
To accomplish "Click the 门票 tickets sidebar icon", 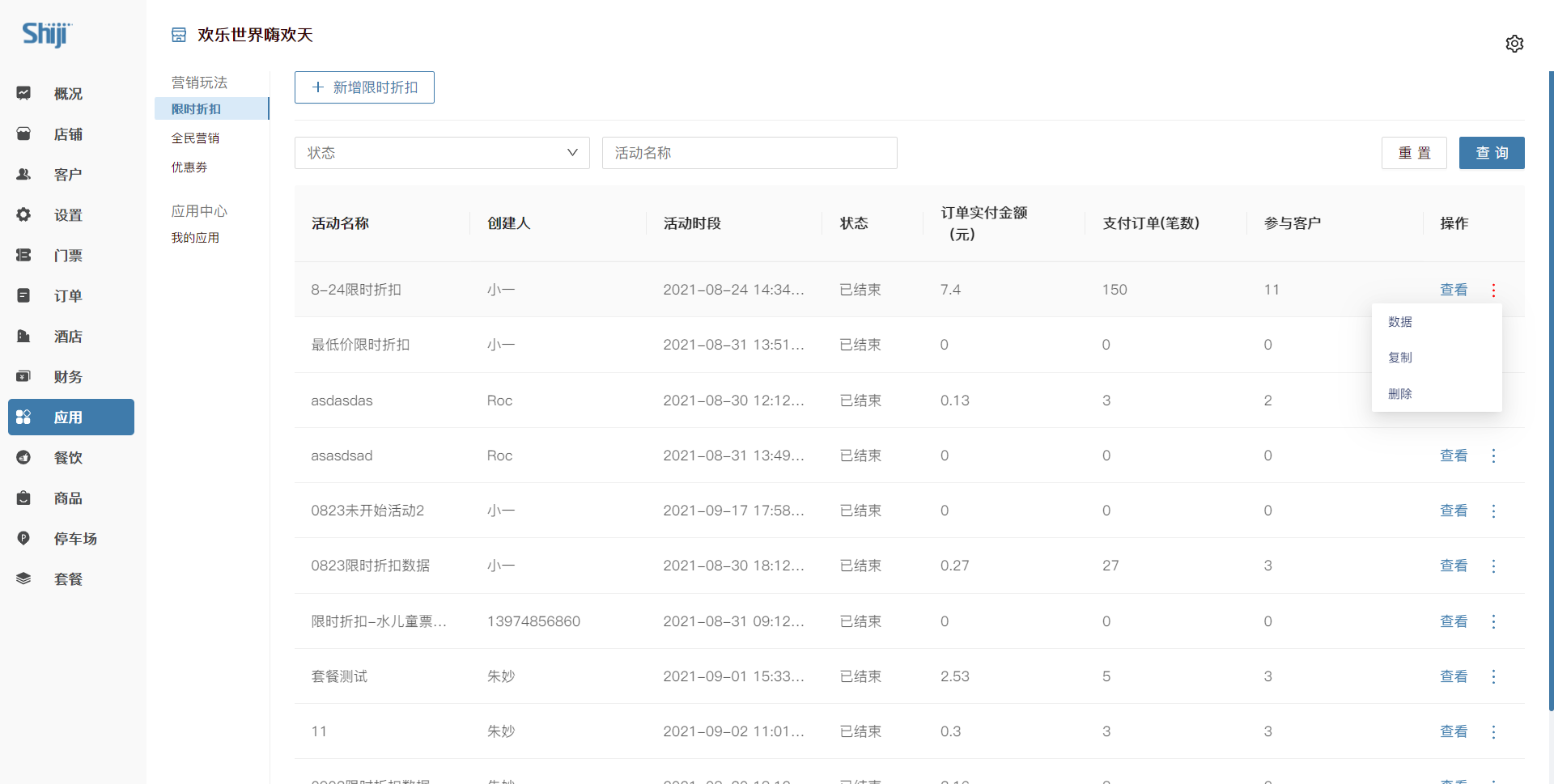I will click(23, 255).
